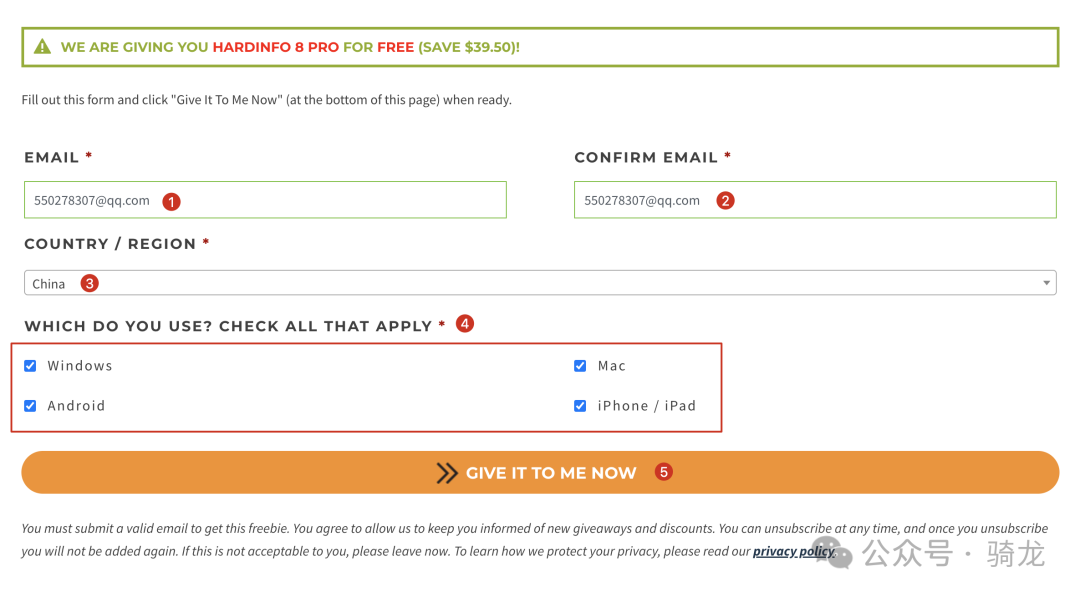Click red numbered marker 4
The height and width of the screenshot is (597, 1080).
click(x=465, y=324)
